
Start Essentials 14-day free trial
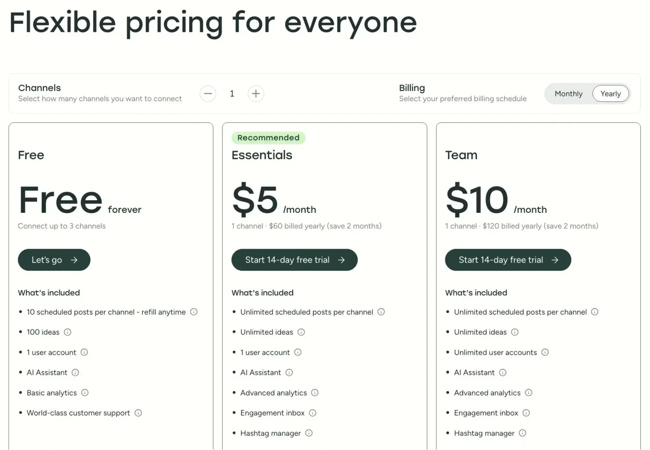[x=294, y=260]
